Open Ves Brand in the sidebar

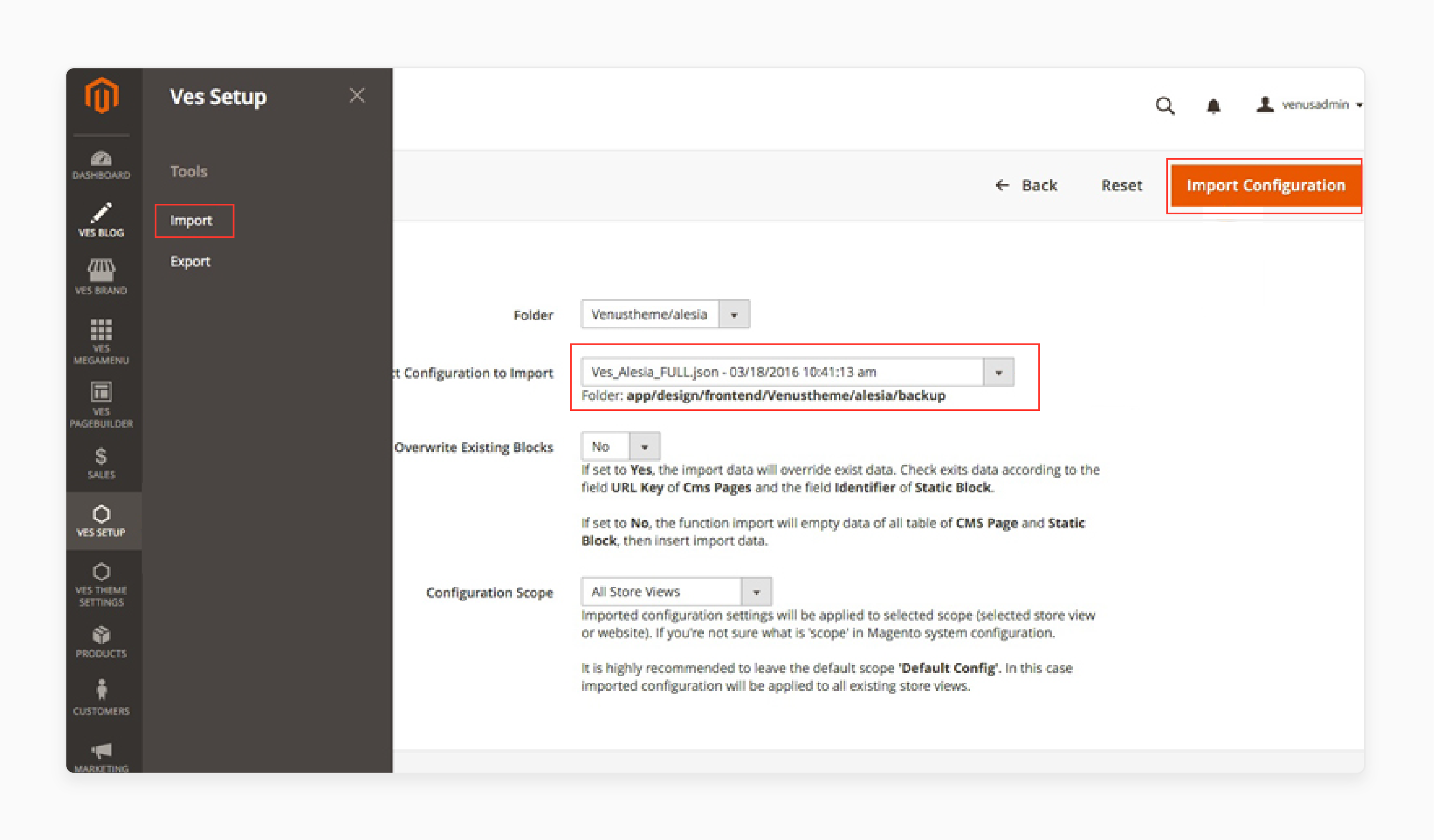pyautogui.click(x=101, y=277)
